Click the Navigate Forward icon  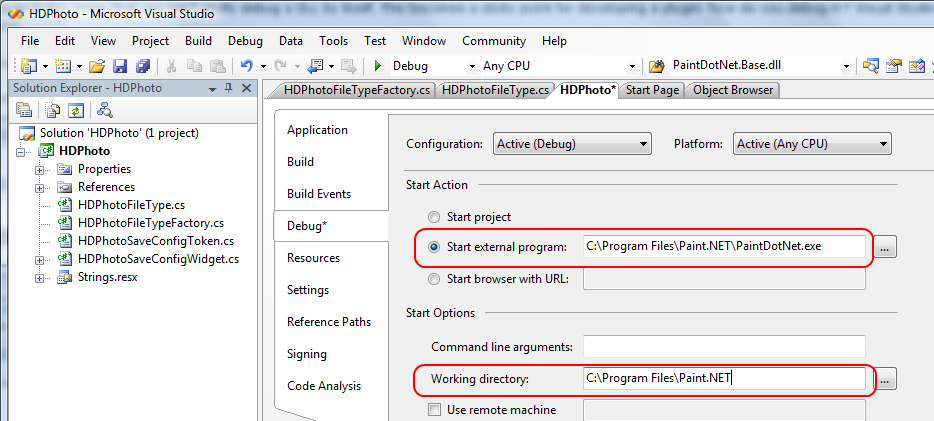coord(348,66)
